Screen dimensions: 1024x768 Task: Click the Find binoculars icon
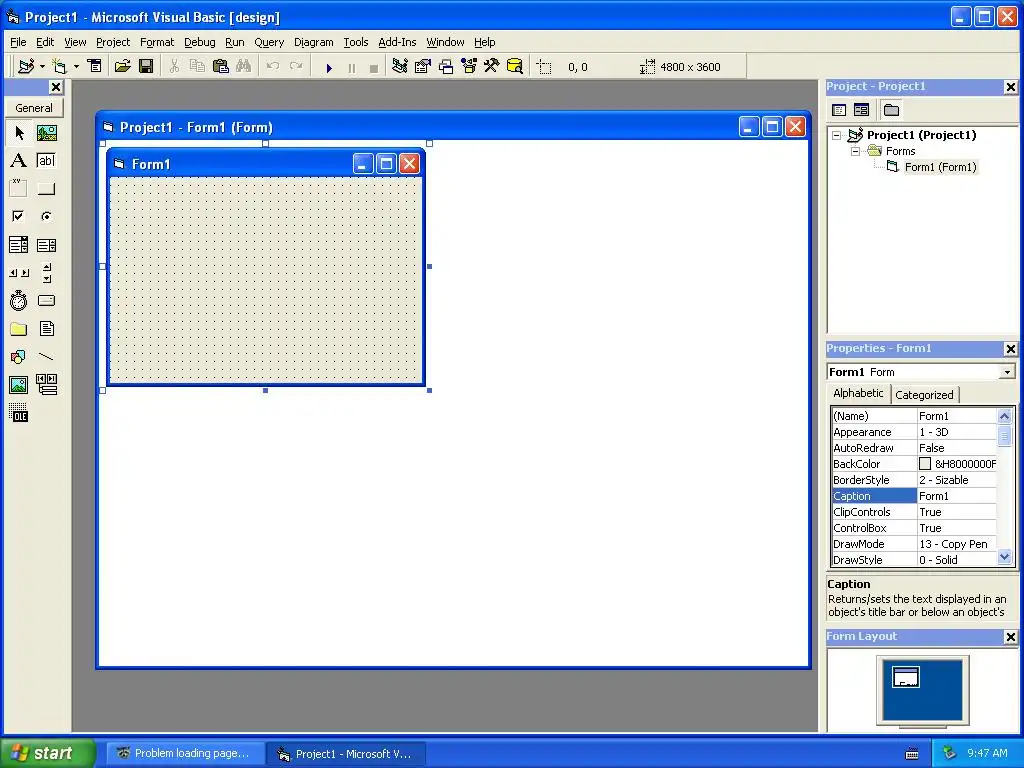(244, 67)
